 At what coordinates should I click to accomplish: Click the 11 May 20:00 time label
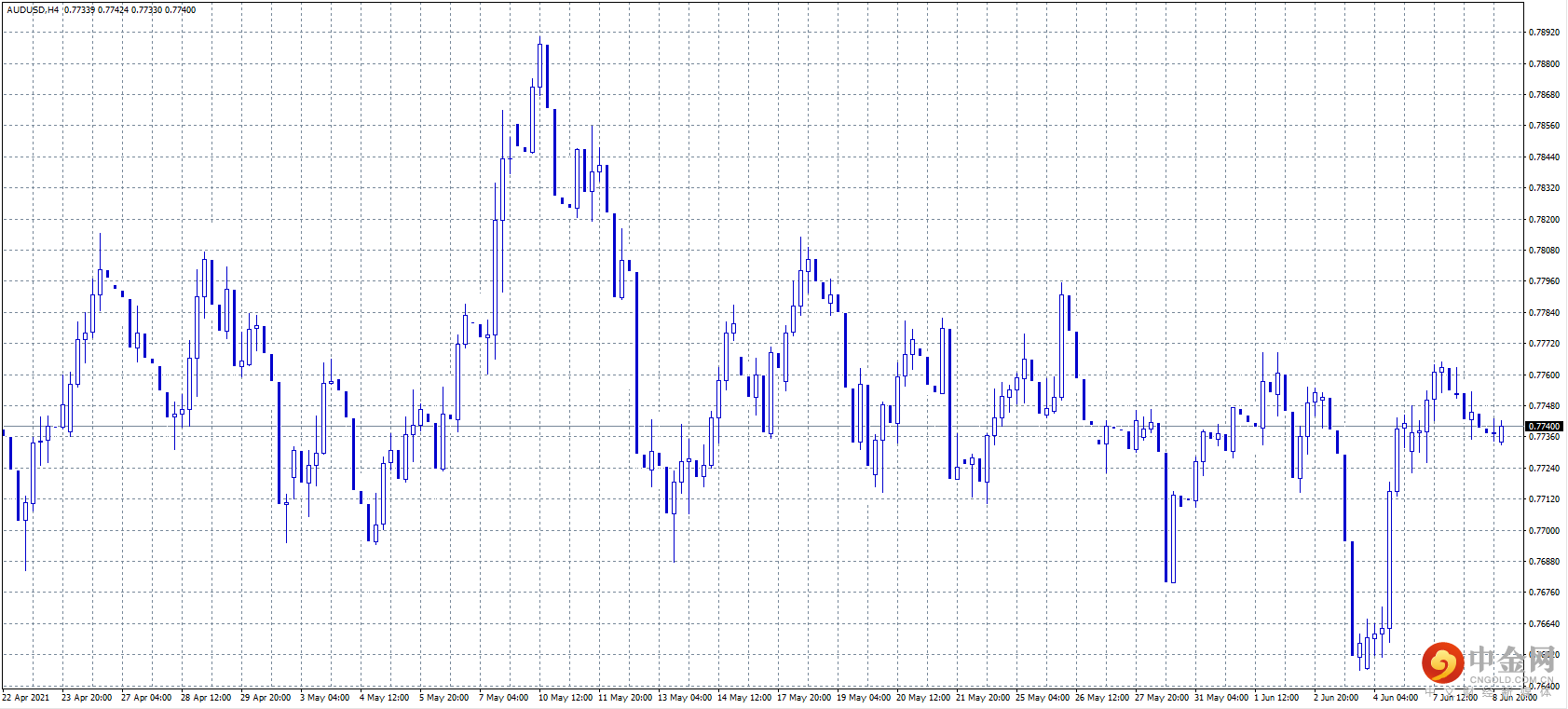point(625,698)
